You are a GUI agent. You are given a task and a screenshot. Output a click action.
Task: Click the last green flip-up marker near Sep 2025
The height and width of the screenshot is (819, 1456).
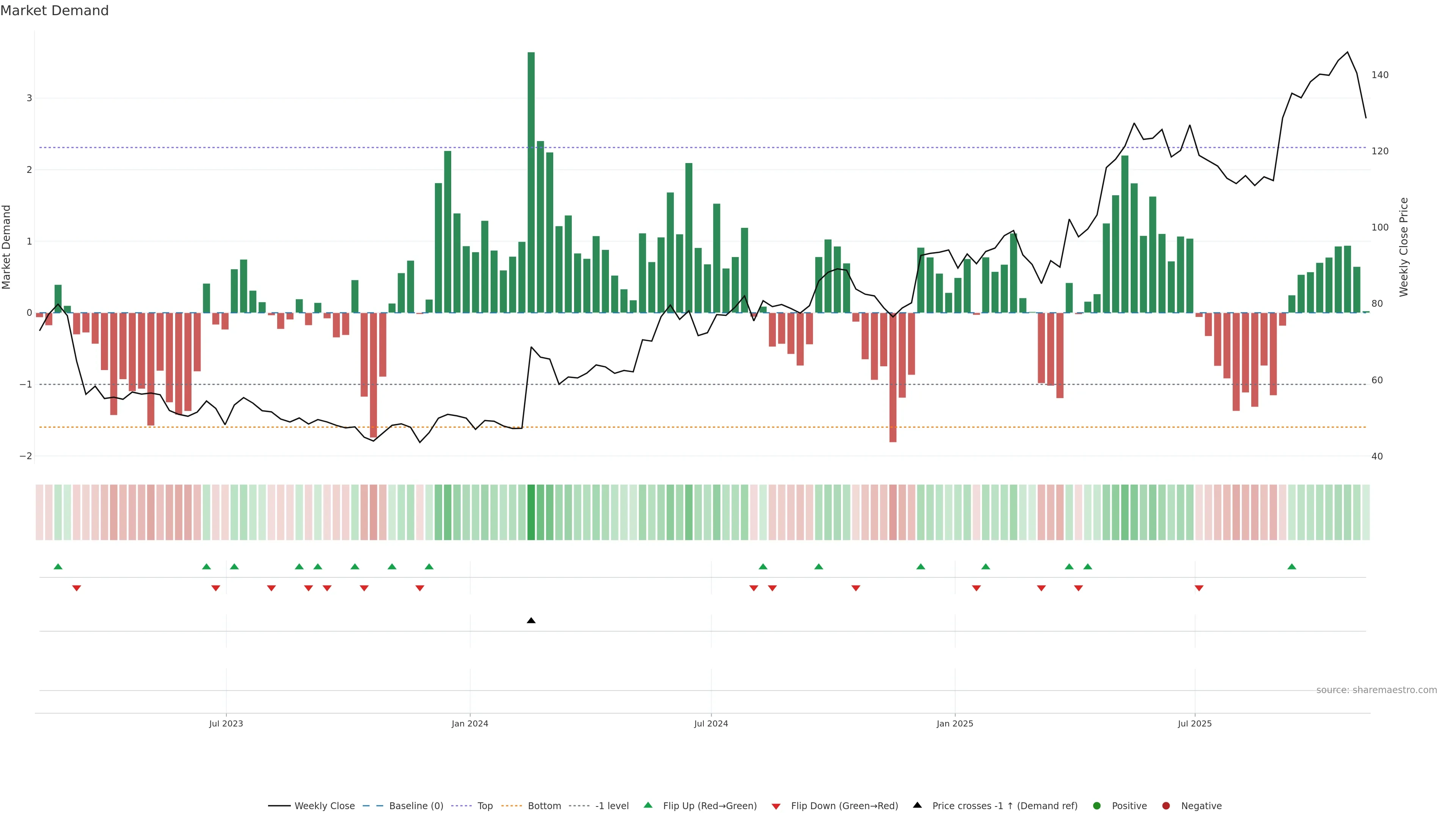[x=1291, y=566]
